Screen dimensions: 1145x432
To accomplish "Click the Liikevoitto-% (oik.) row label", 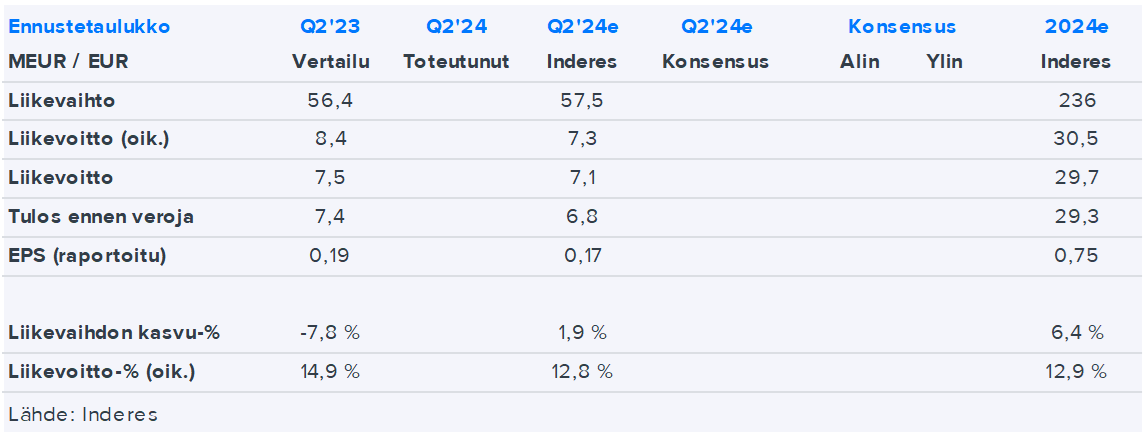I will click(x=101, y=372).
